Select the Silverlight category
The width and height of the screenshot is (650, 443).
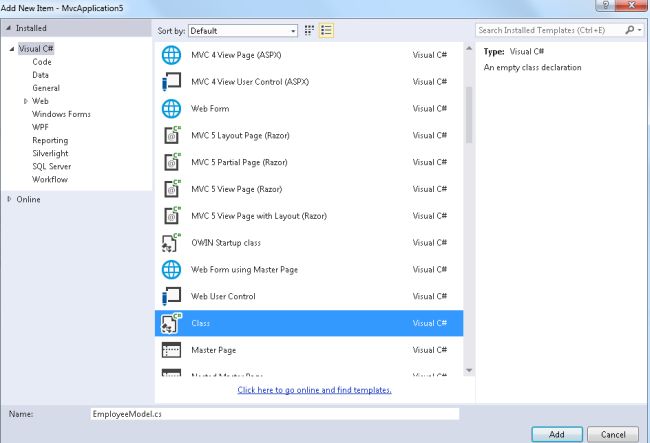coord(50,153)
